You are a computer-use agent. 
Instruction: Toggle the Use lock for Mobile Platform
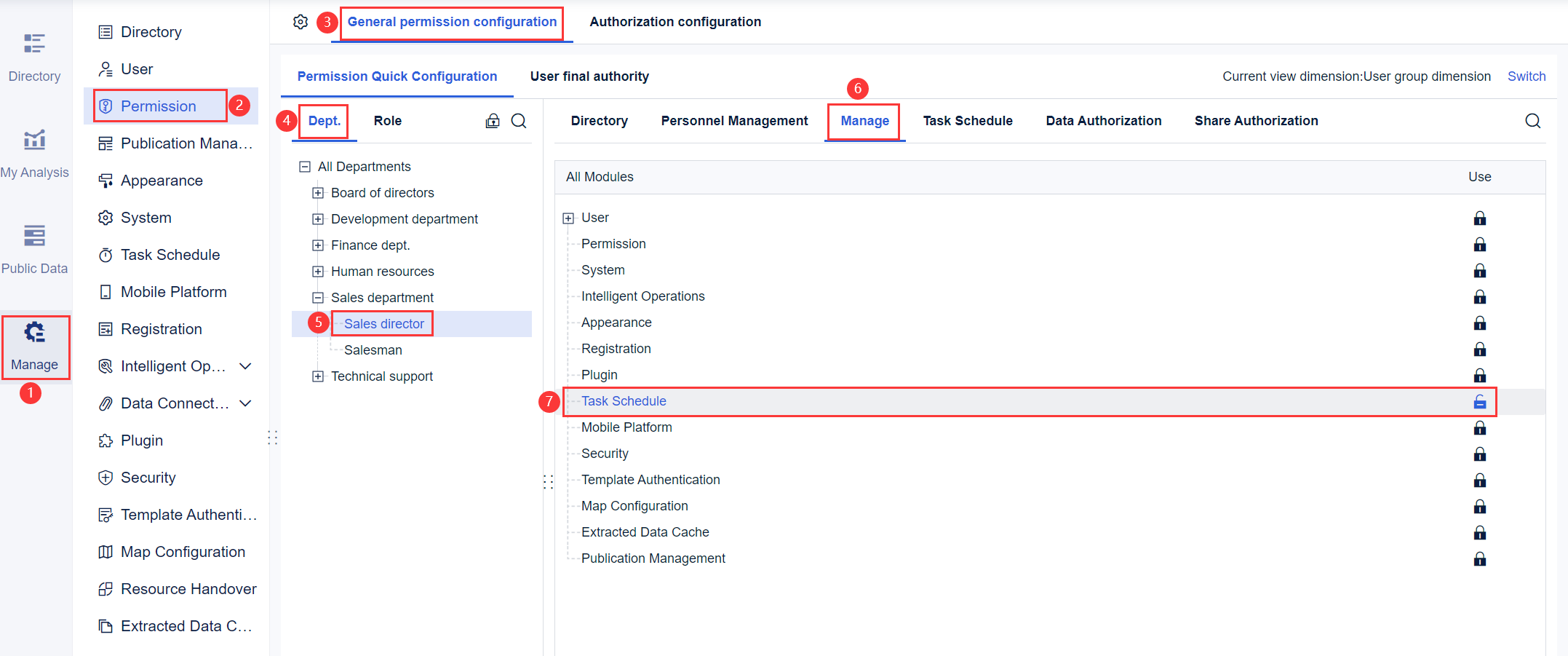[1479, 427]
